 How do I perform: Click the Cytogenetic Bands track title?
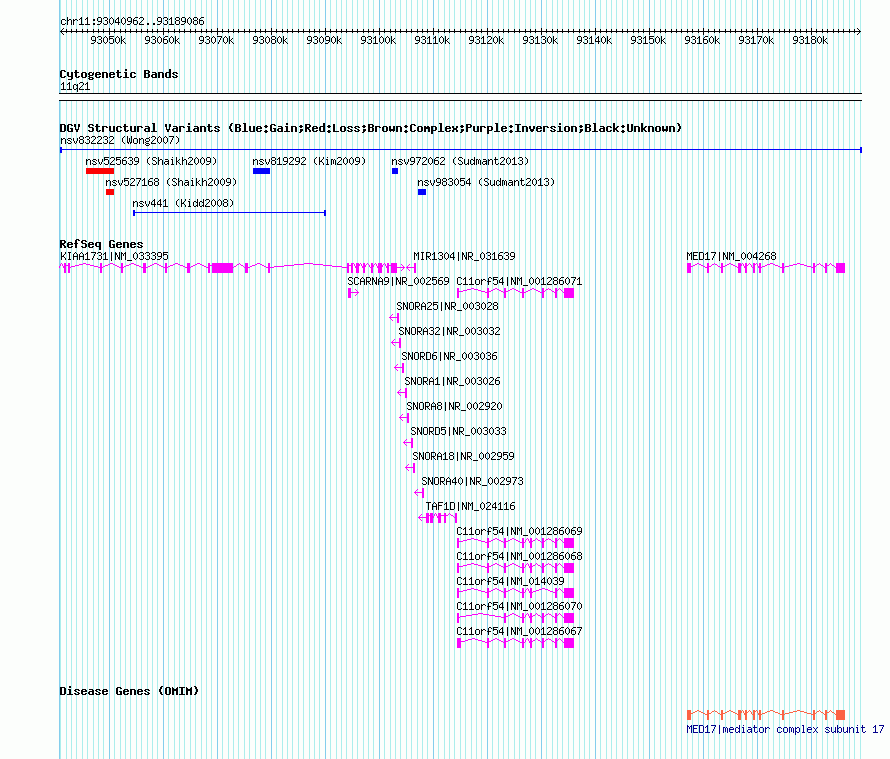point(119,74)
